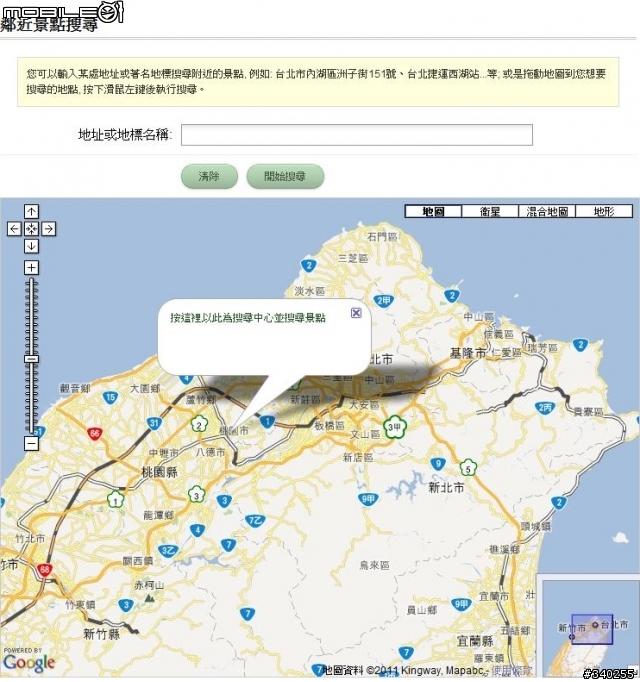The width and height of the screenshot is (640, 682).
Task: Zoom in with the plus button
Action: (x=31, y=267)
